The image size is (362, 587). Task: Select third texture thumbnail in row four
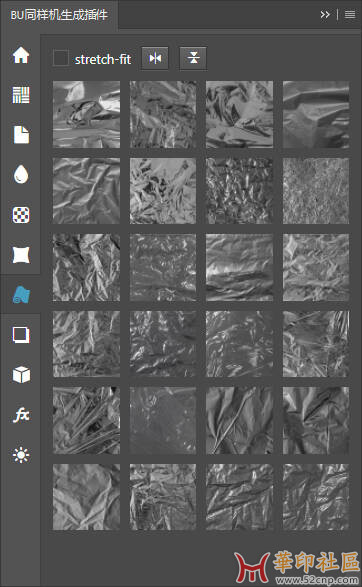pos(240,344)
